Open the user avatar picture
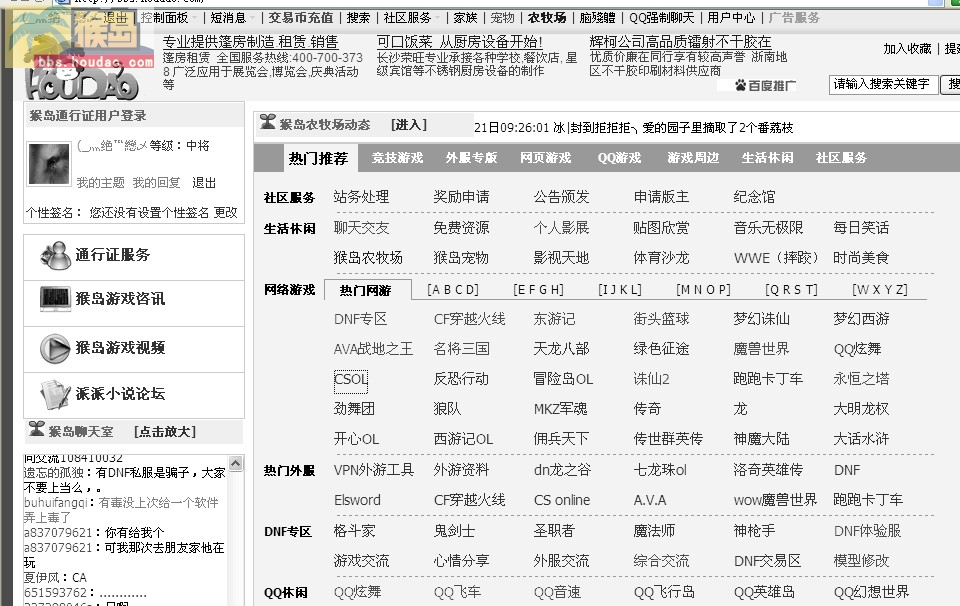This screenshot has height=606, width=960. coord(49,163)
